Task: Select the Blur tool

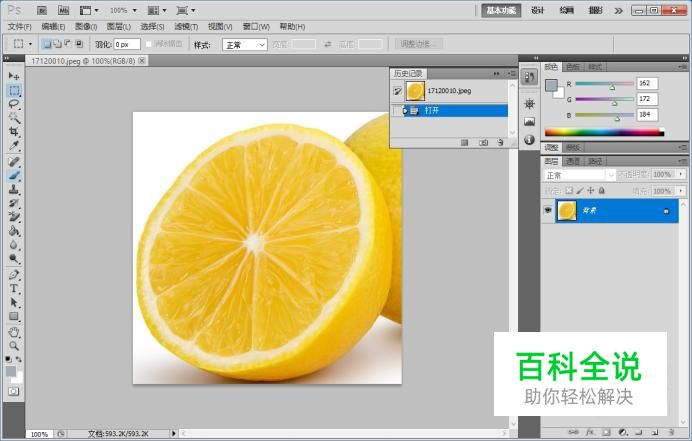Action: [x=14, y=244]
